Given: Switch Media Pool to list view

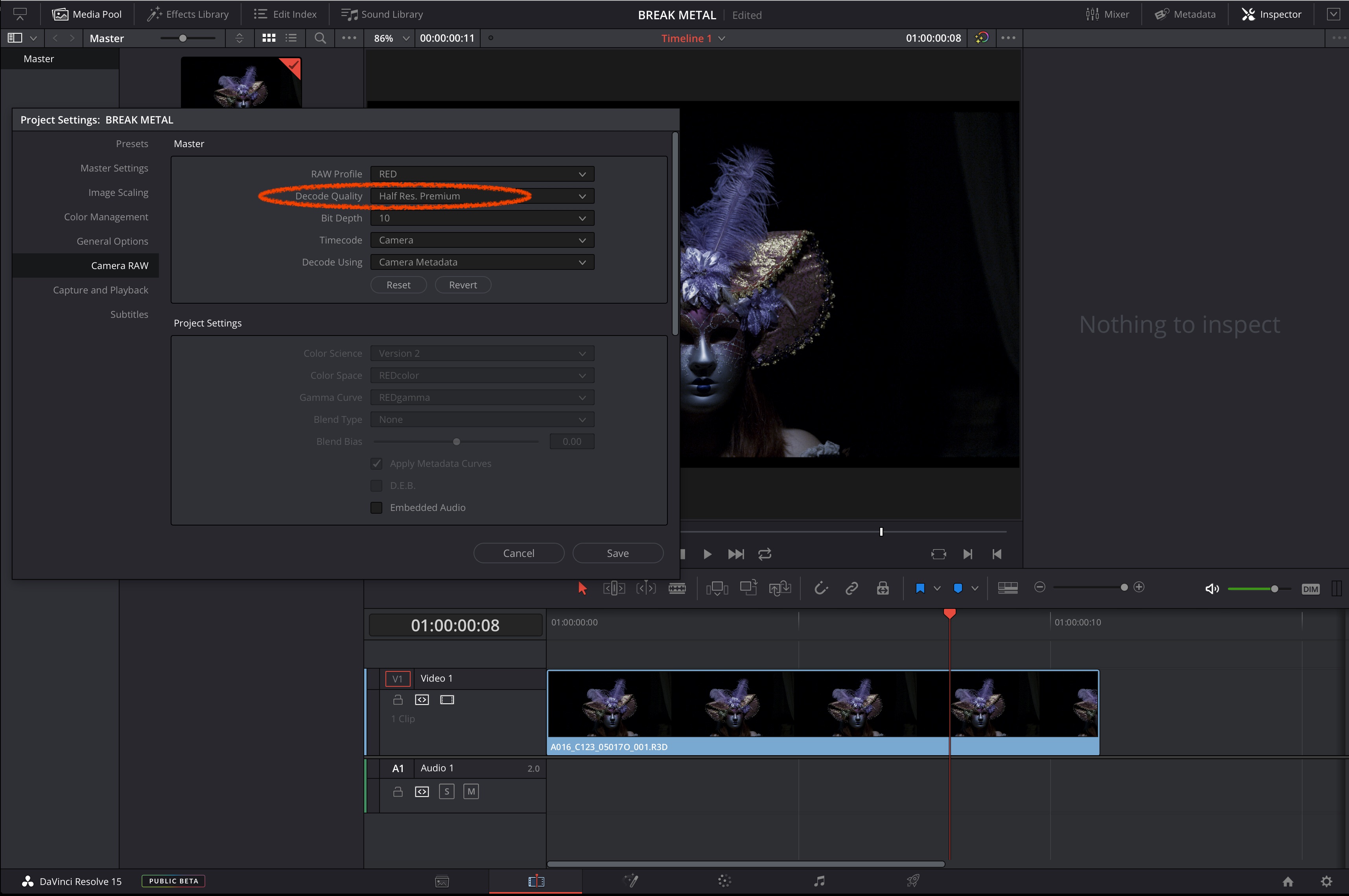Looking at the screenshot, I should coord(291,38).
